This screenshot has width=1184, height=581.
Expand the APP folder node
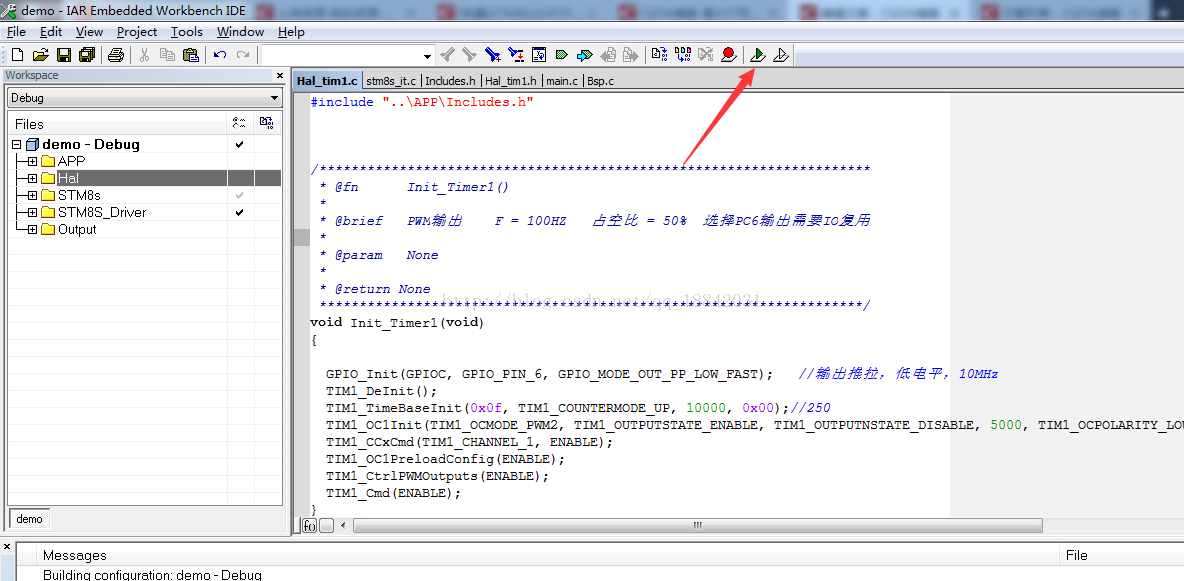click(32, 162)
